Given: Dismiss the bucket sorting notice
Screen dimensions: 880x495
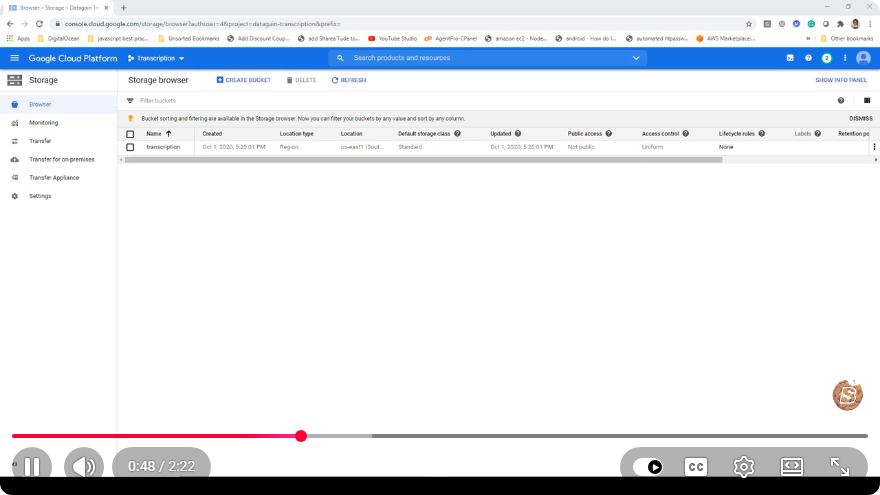Looking at the screenshot, I should click(x=860, y=118).
